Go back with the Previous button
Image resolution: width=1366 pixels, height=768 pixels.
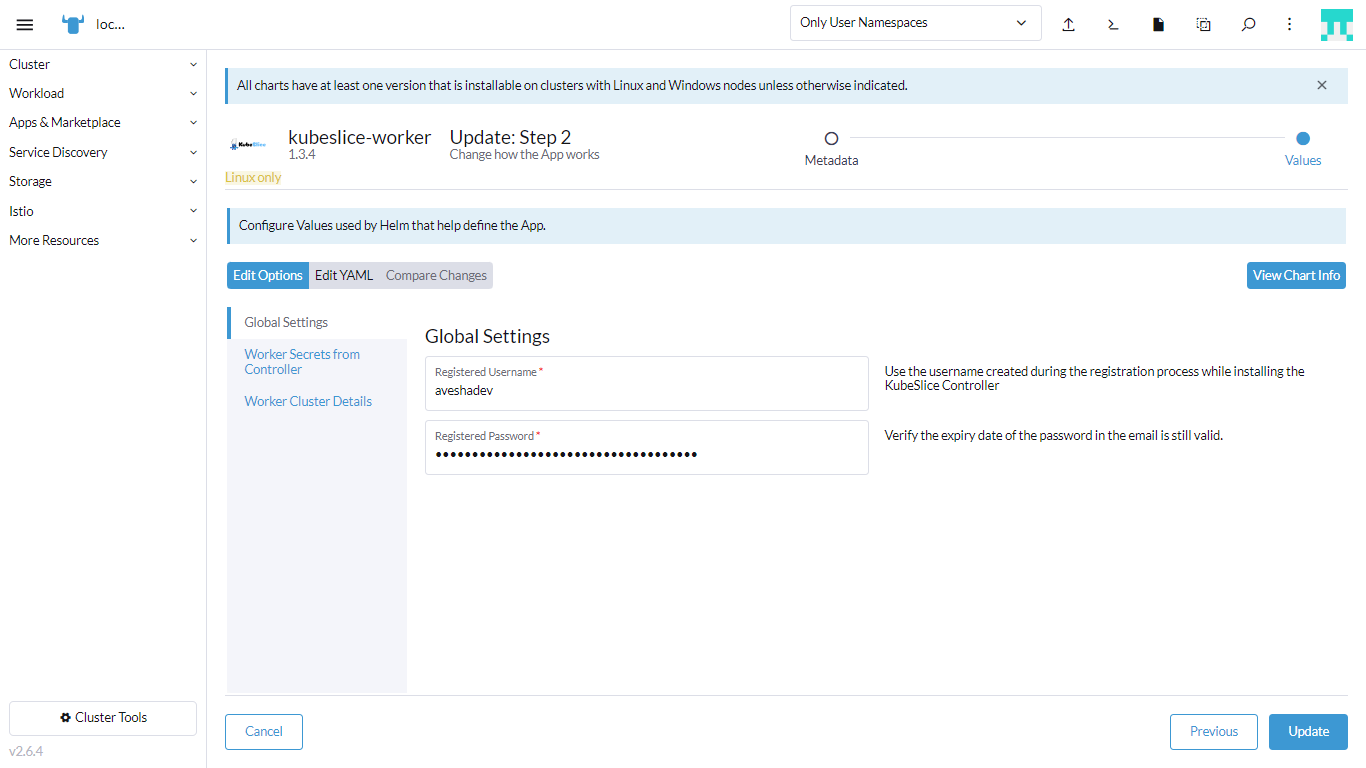[1214, 731]
